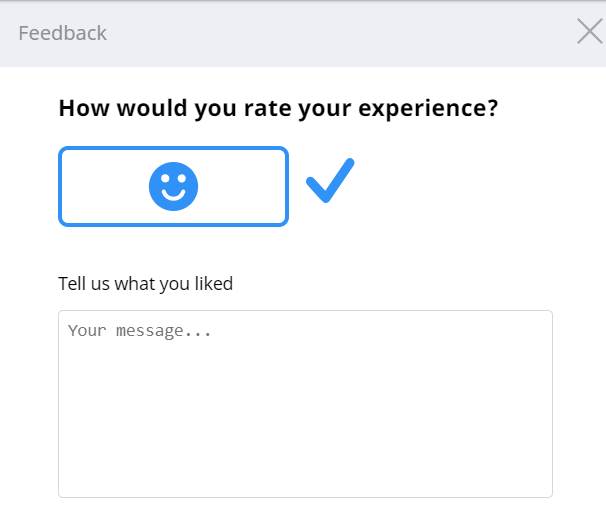Click the blue checkmark icon

click(x=330, y=180)
